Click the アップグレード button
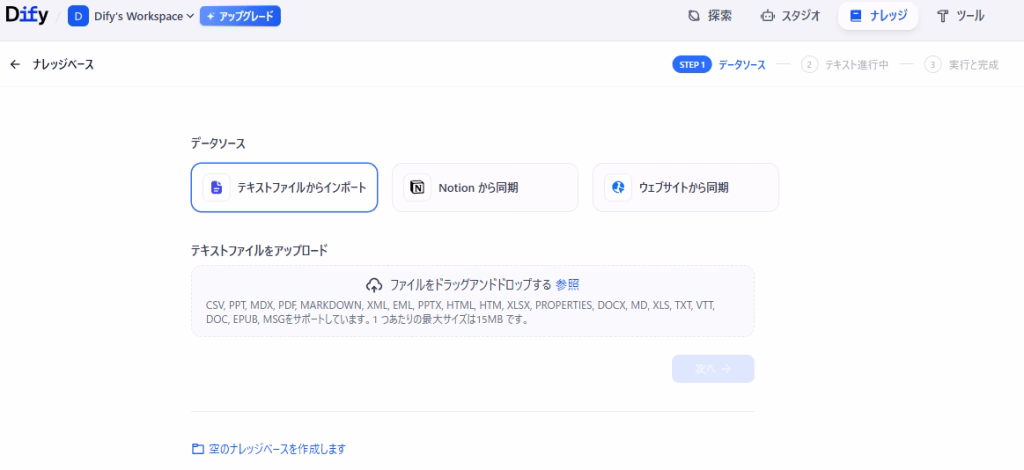 240,16
